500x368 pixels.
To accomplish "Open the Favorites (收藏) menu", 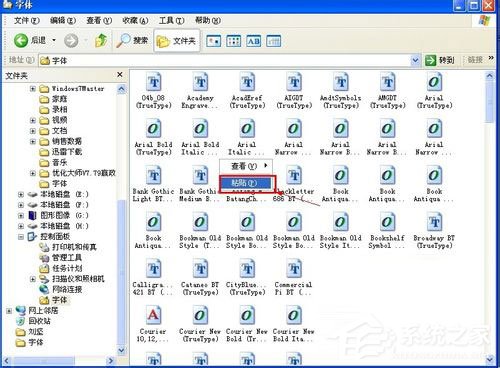I will click(135, 21).
